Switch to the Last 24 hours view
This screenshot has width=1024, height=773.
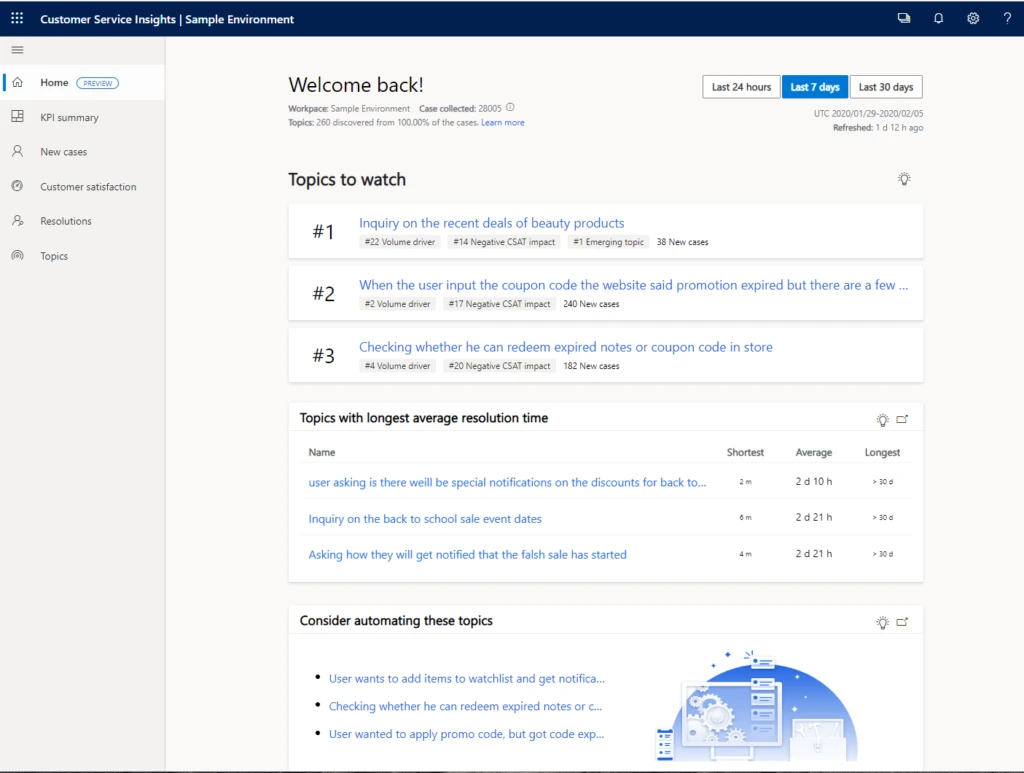(741, 87)
